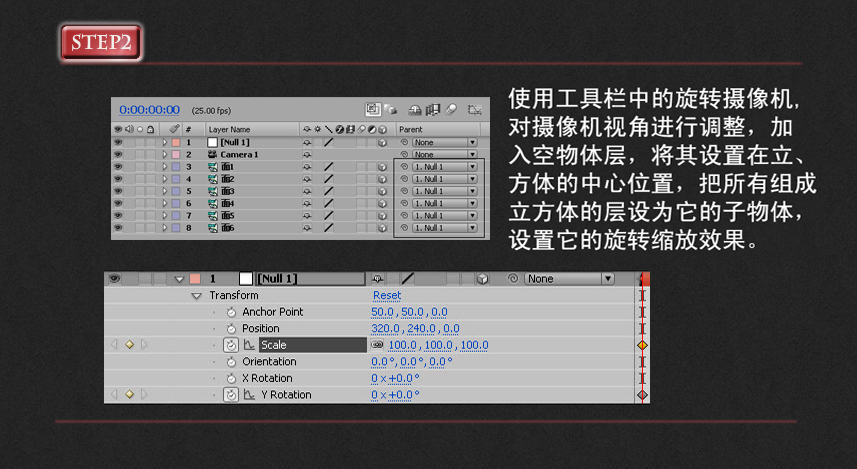The height and width of the screenshot is (469, 857).
Task: Click quality slash switch for layer 面3
Action: click(328, 191)
